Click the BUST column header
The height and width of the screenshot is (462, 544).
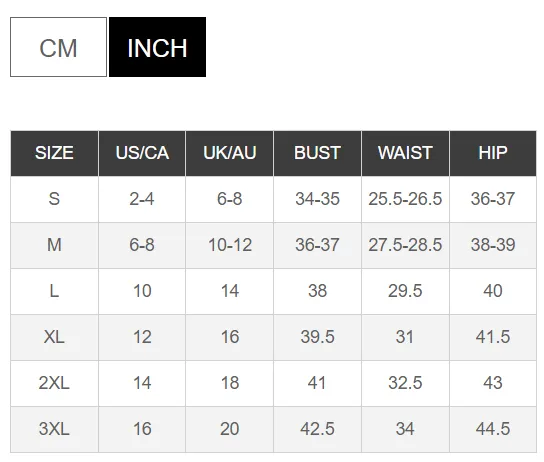pos(317,153)
